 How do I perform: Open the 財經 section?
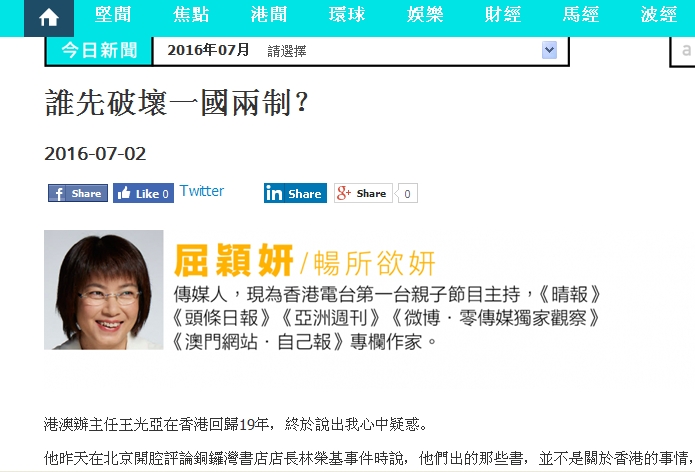coord(503,15)
